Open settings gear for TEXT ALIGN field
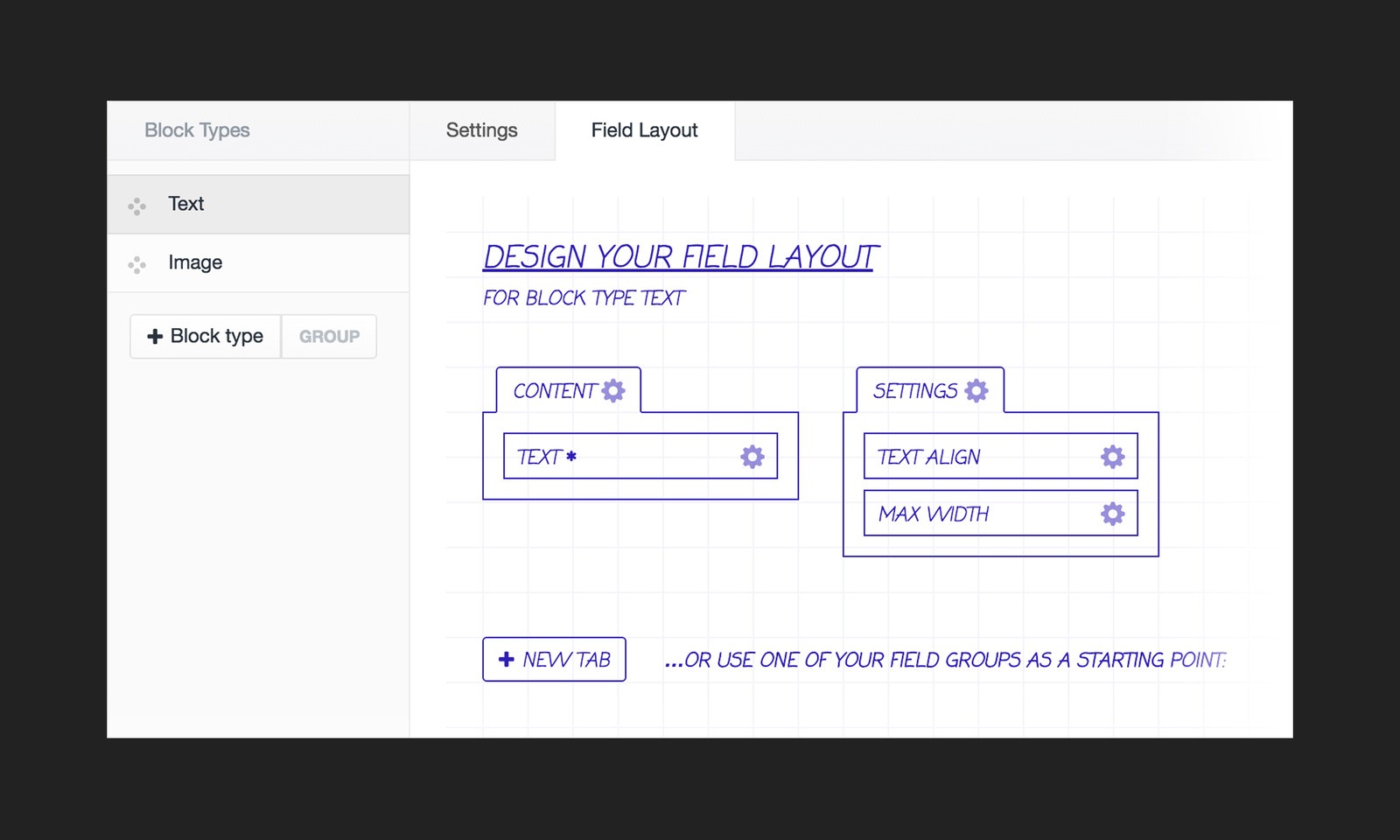 (1111, 456)
